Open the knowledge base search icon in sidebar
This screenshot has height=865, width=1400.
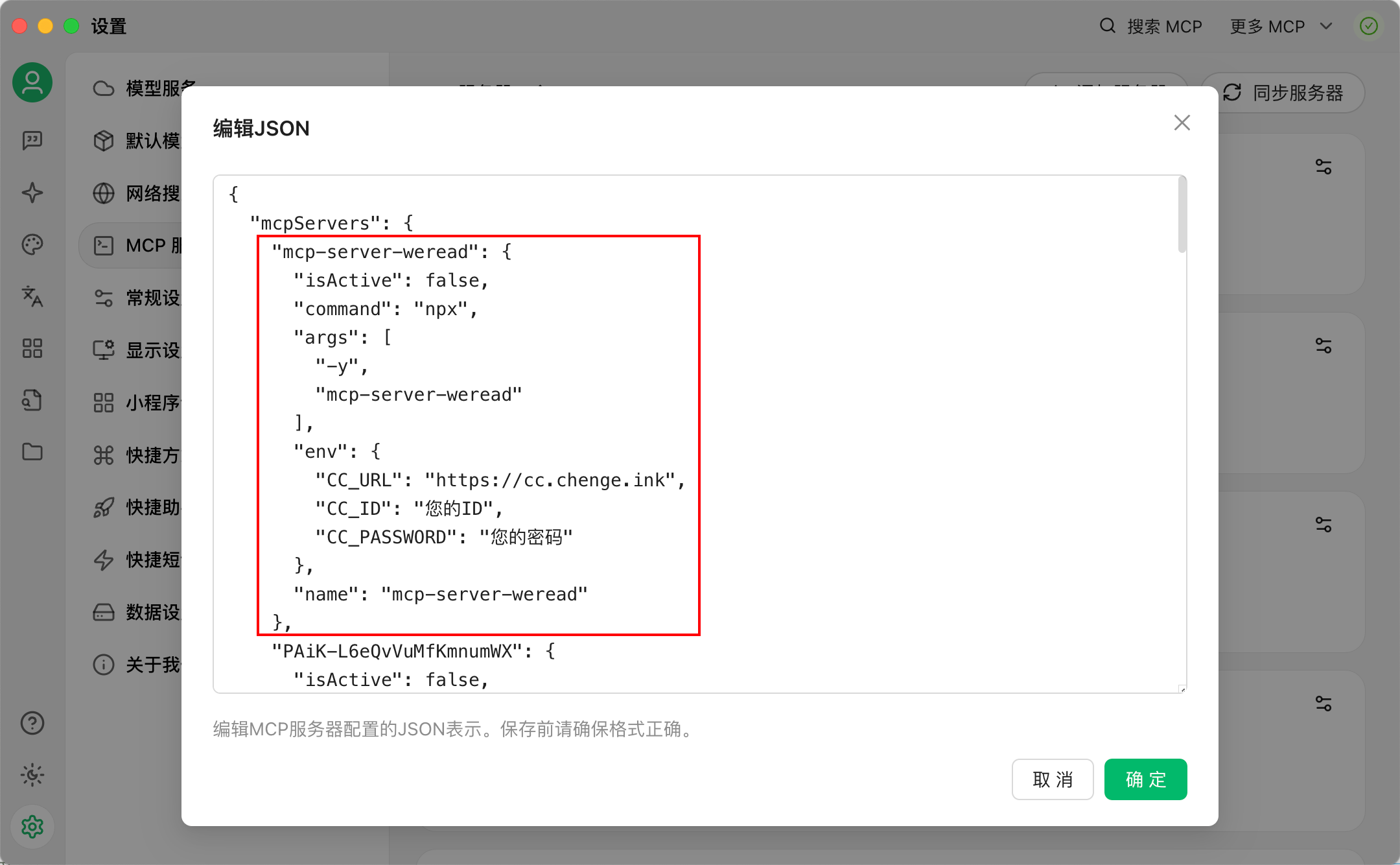32,400
